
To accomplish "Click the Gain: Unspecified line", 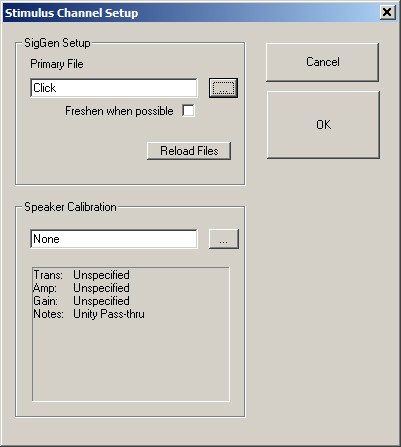I will pos(82,301).
